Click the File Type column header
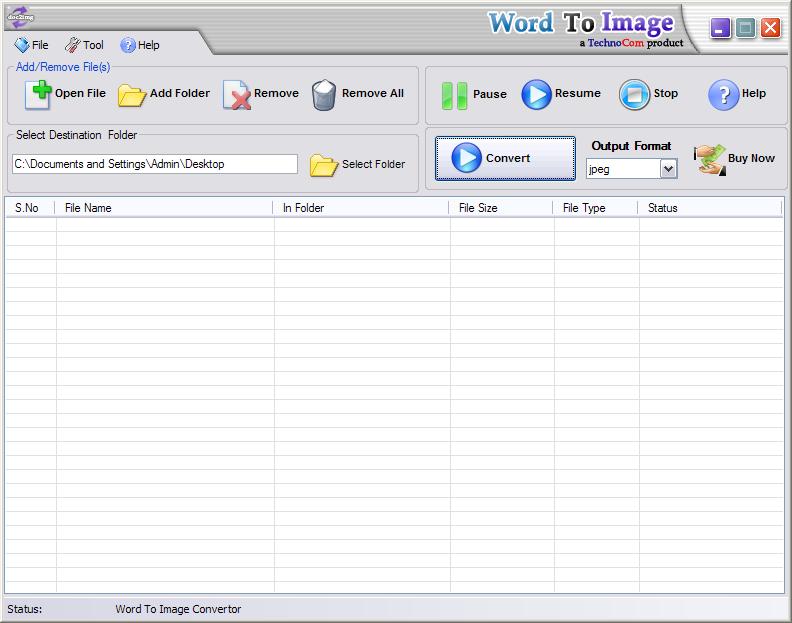Screen dimensions: 792x623 pos(595,208)
